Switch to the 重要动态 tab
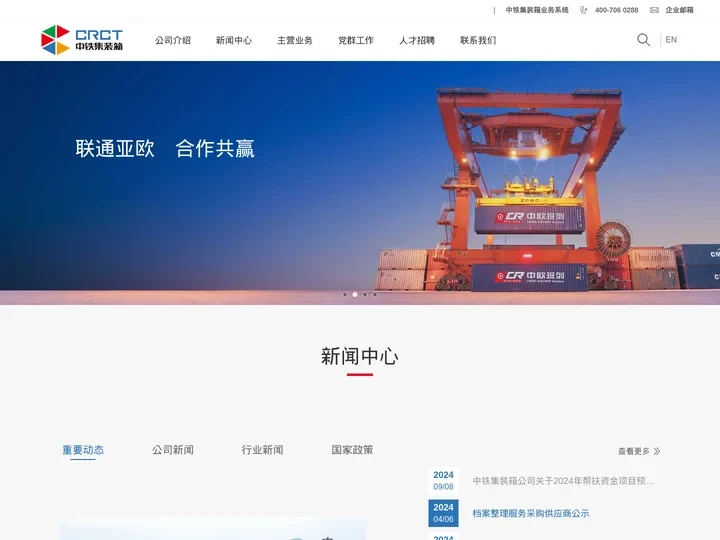Viewport: 720px width, 540px height. 83,450
